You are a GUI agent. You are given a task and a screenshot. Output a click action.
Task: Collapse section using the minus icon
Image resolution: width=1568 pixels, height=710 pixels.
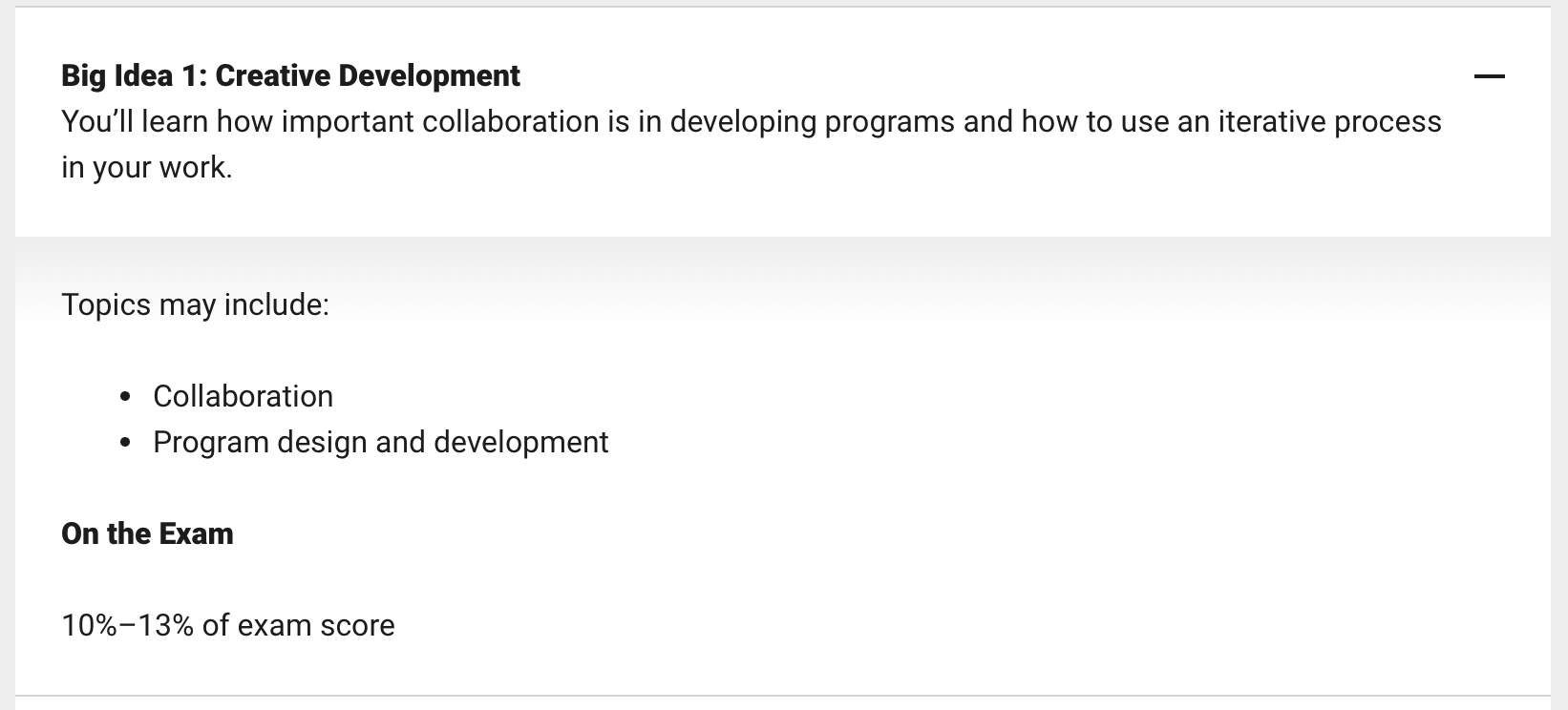(1489, 76)
